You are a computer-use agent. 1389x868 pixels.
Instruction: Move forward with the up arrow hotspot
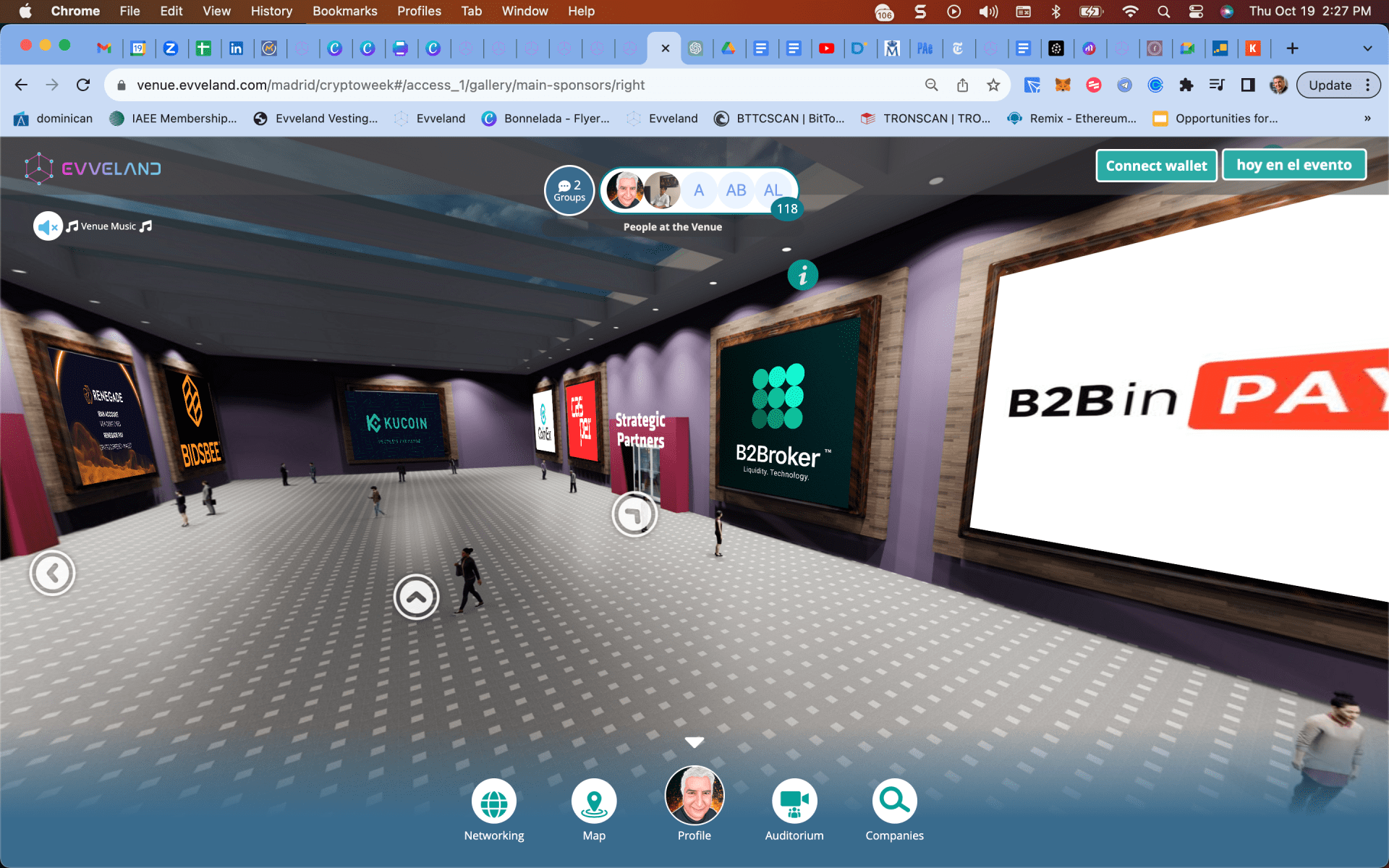point(417,597)
